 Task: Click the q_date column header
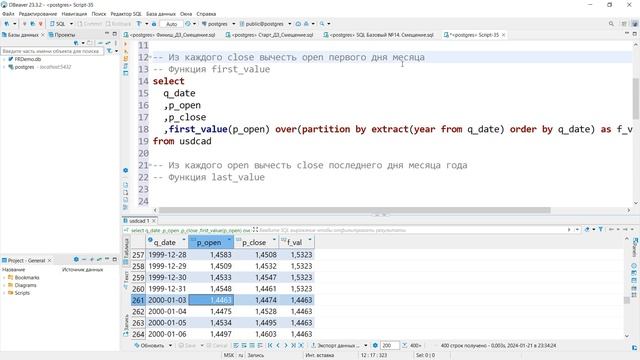point(167,242)
